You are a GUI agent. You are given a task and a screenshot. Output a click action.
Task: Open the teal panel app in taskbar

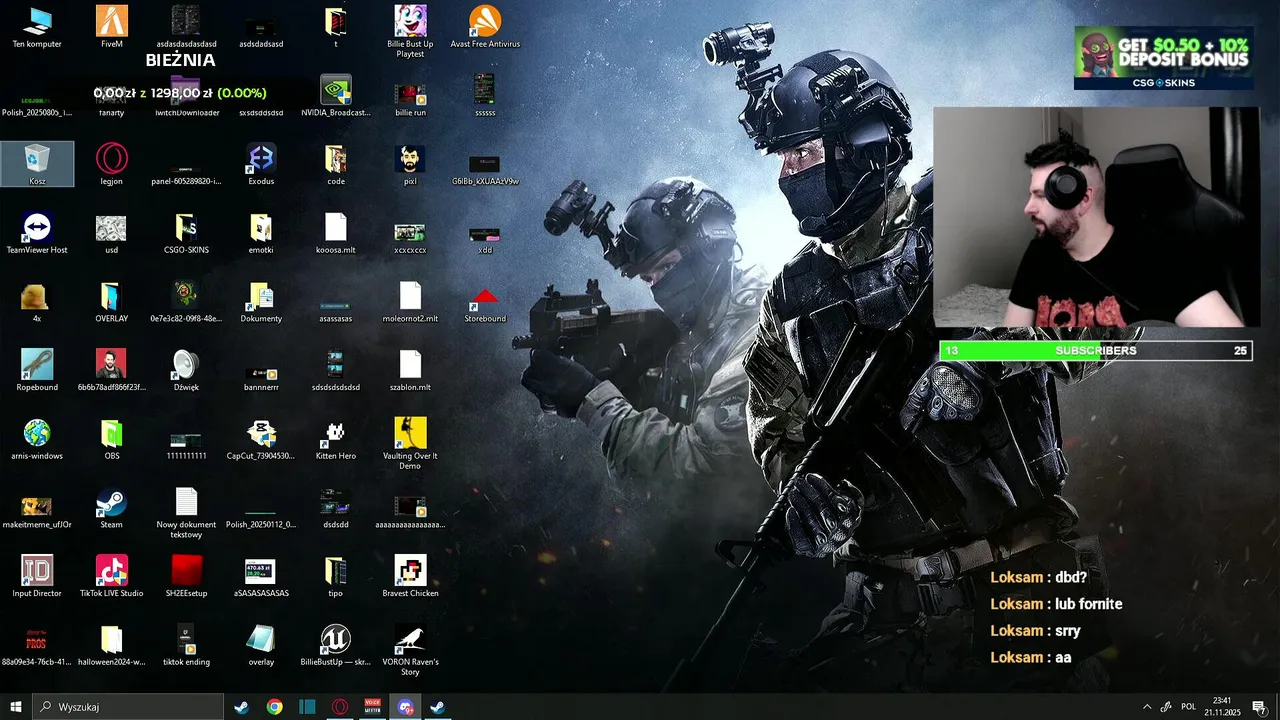pos(307,707)
